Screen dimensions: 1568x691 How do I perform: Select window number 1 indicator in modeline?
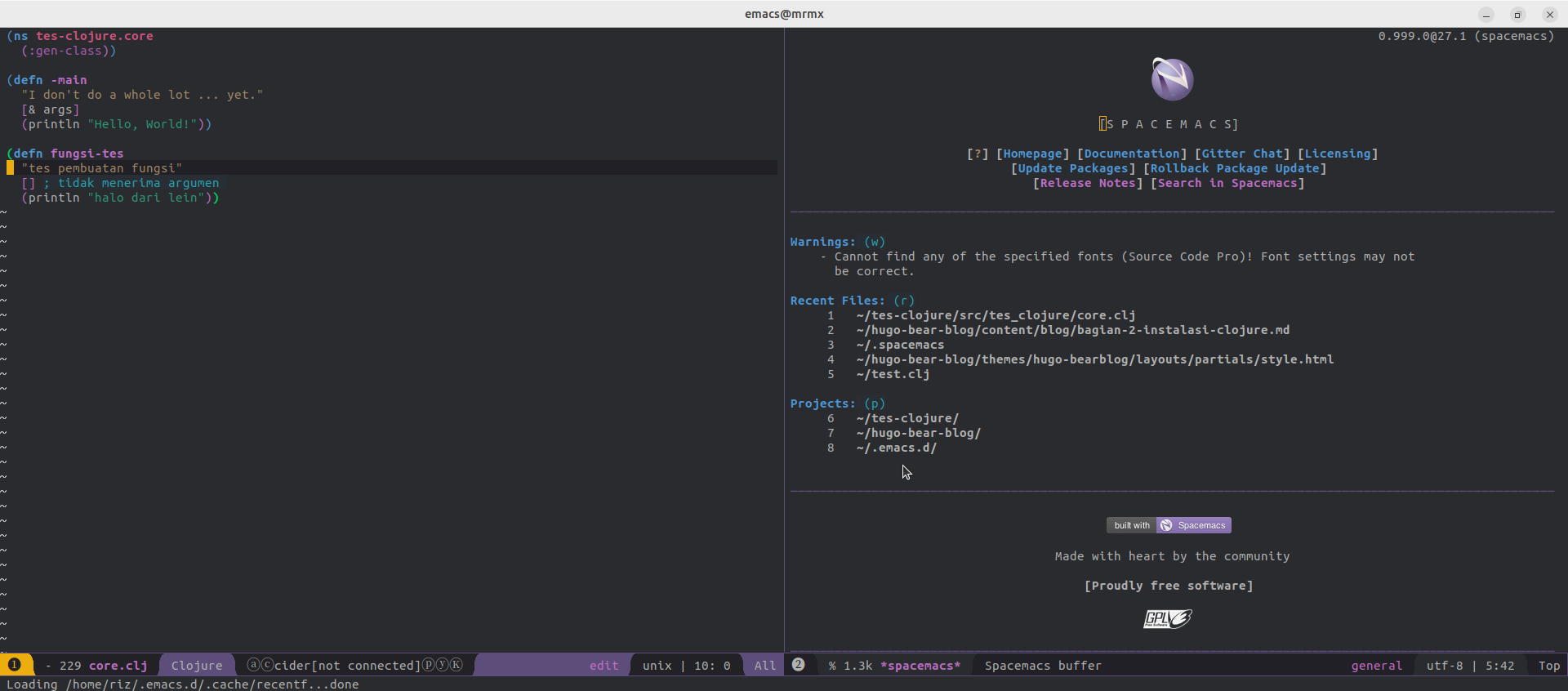coord(15,665)
